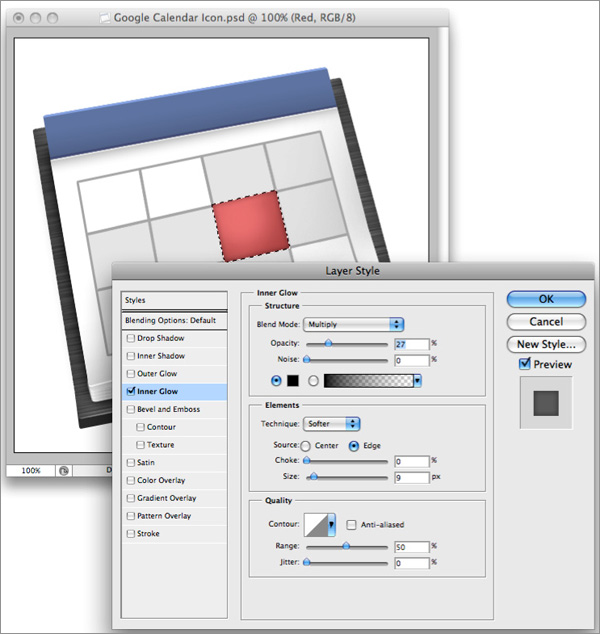Open the gradient picker dropdown arrow

[417, 380]
